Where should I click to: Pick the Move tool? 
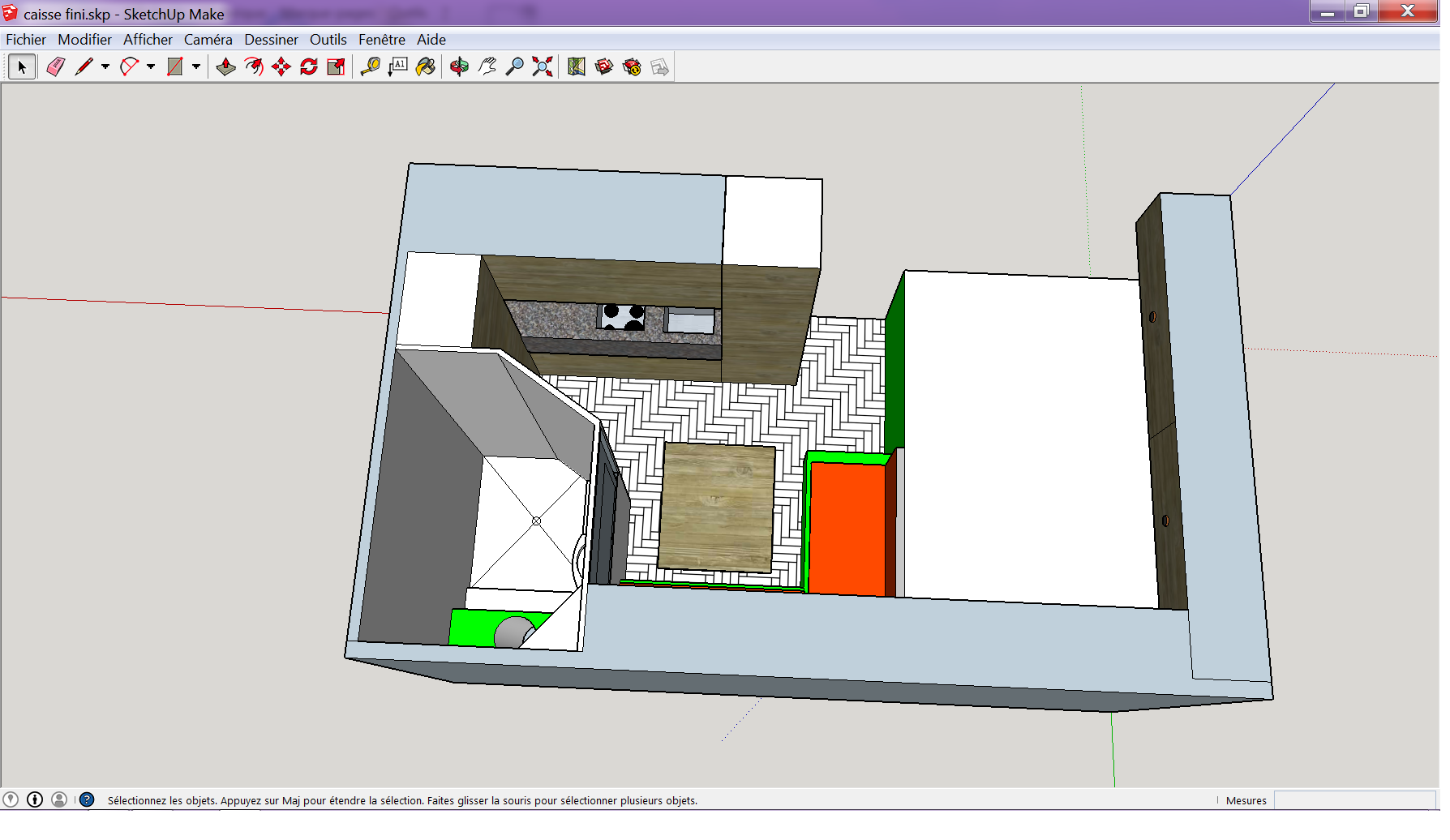coord(281,67)
